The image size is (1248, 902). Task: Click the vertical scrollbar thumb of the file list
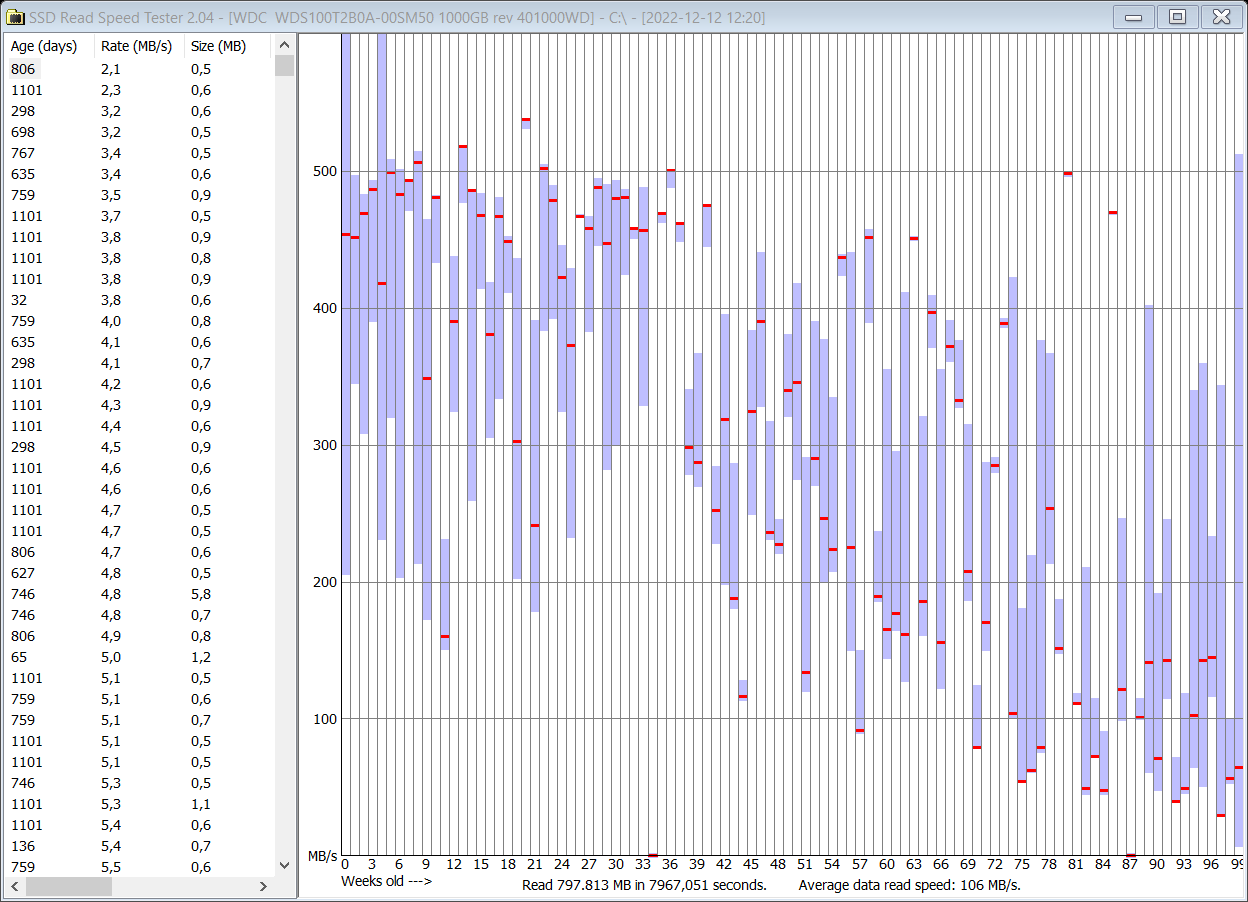coord(284,66)
